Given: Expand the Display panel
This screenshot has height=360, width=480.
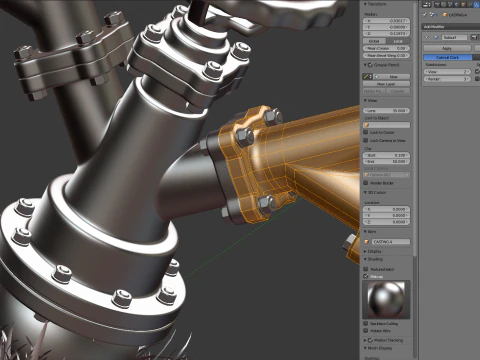Looking at the screenshot, I should point(365,251).
